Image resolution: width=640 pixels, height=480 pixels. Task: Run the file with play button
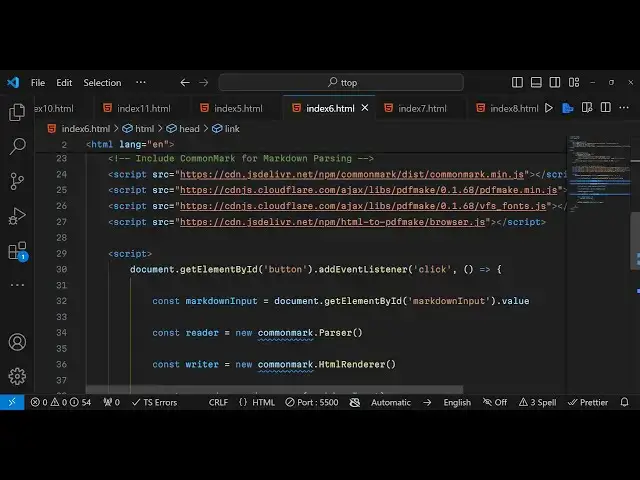click(549, 108)
